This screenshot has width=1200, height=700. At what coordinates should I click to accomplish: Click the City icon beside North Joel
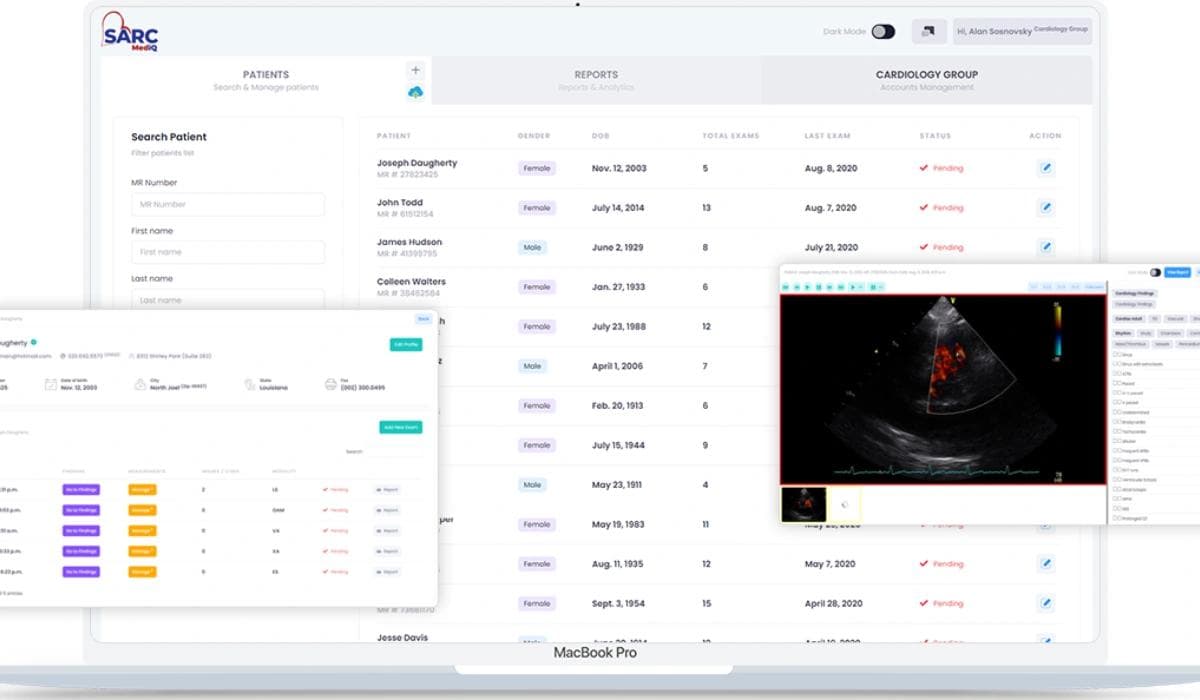(140, 384)
